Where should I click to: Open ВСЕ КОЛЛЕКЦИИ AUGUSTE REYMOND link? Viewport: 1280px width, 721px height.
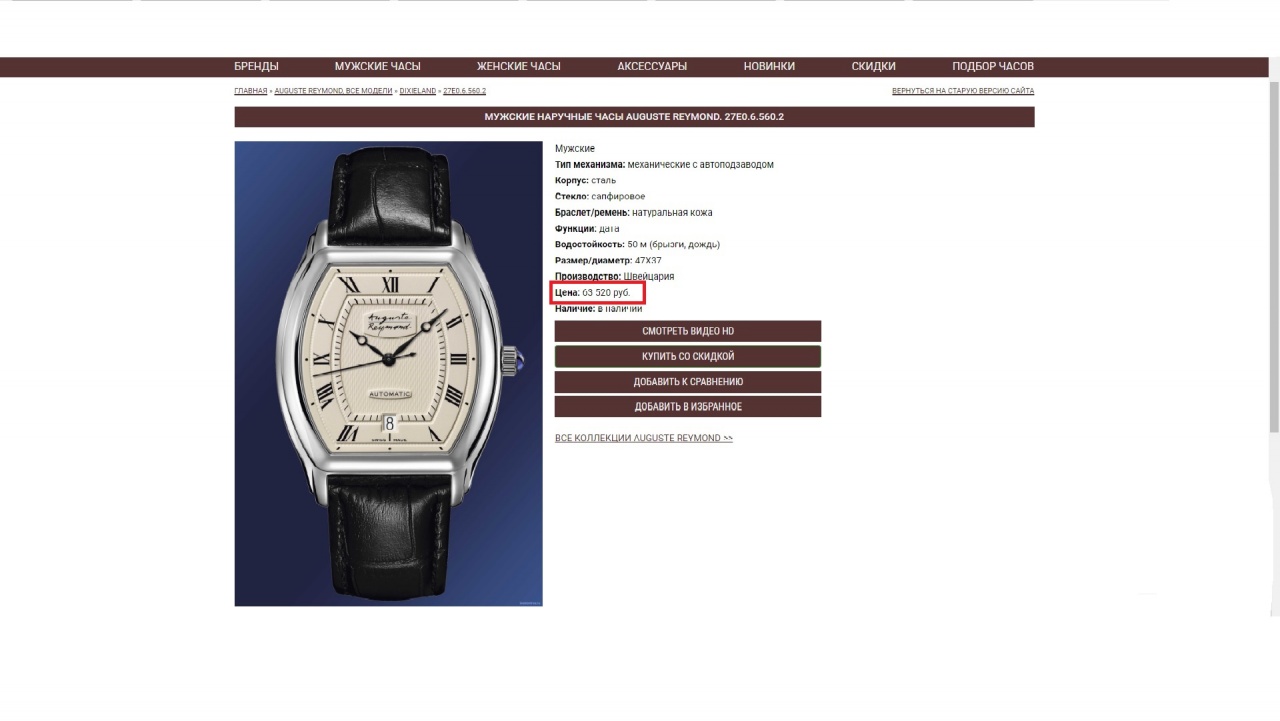click(x=644, y=438)
